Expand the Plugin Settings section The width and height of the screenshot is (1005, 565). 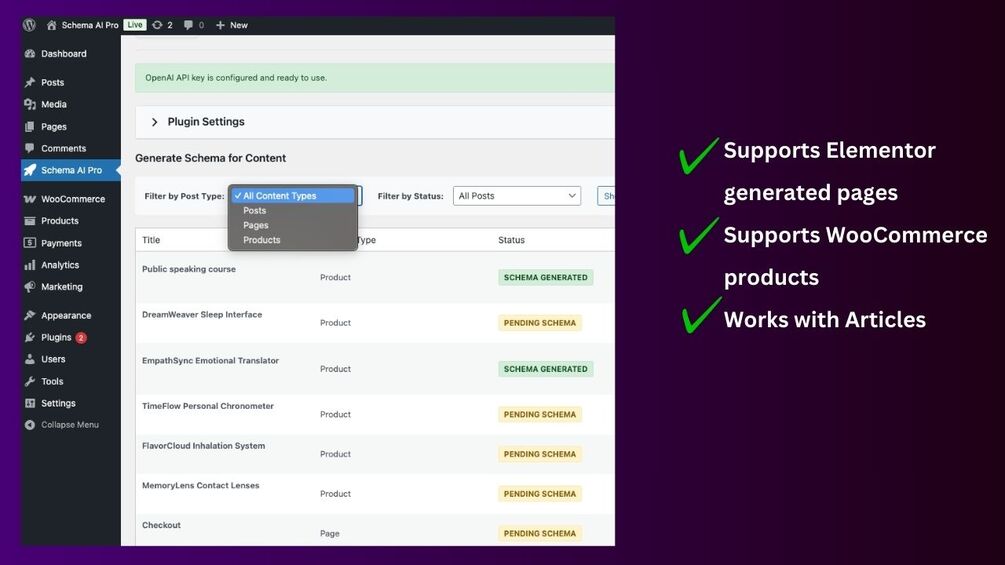click(x=375, y=122)
